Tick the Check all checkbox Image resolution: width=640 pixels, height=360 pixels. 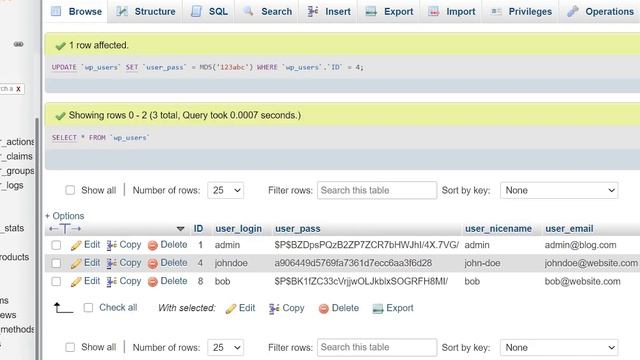click(88, 307)
